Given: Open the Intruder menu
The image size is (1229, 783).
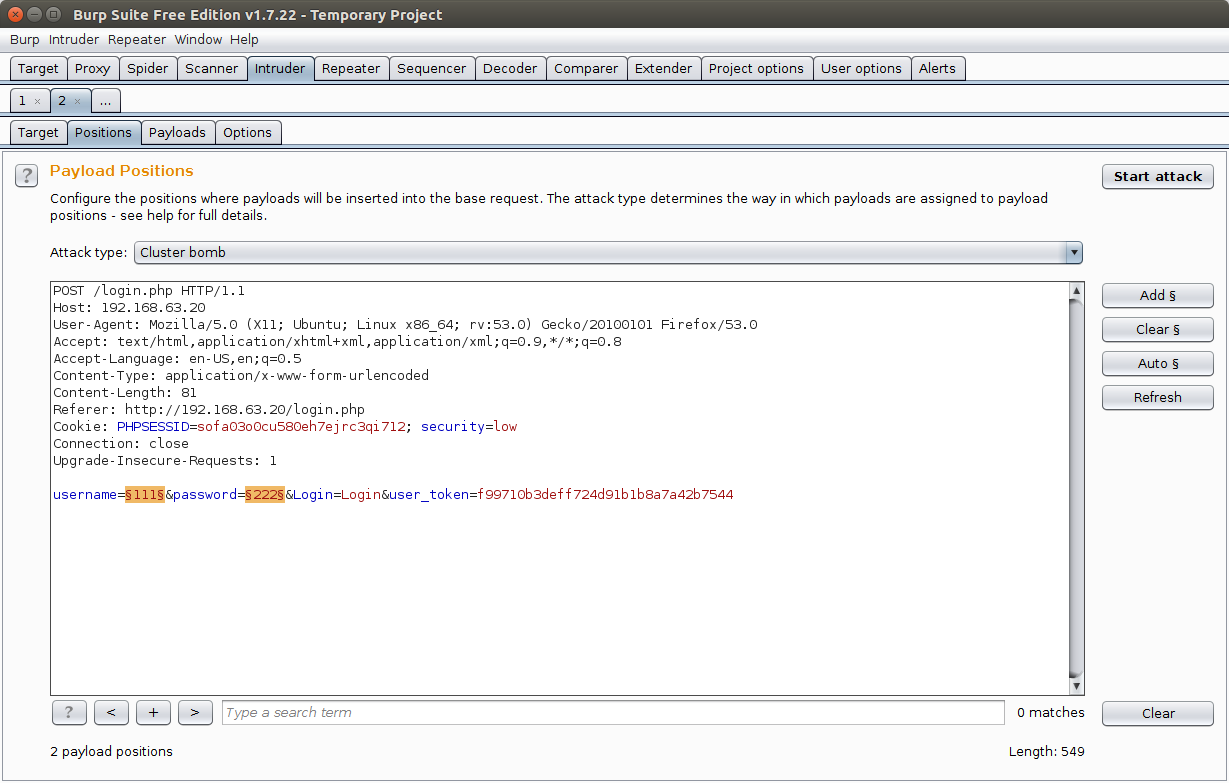Looking at the screenshot, I should (x=73, y=39).
